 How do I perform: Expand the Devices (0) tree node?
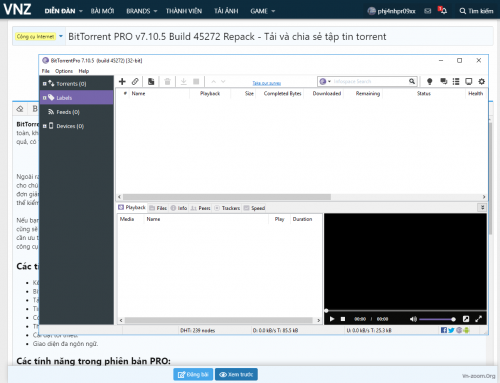(x=44, y=126)
